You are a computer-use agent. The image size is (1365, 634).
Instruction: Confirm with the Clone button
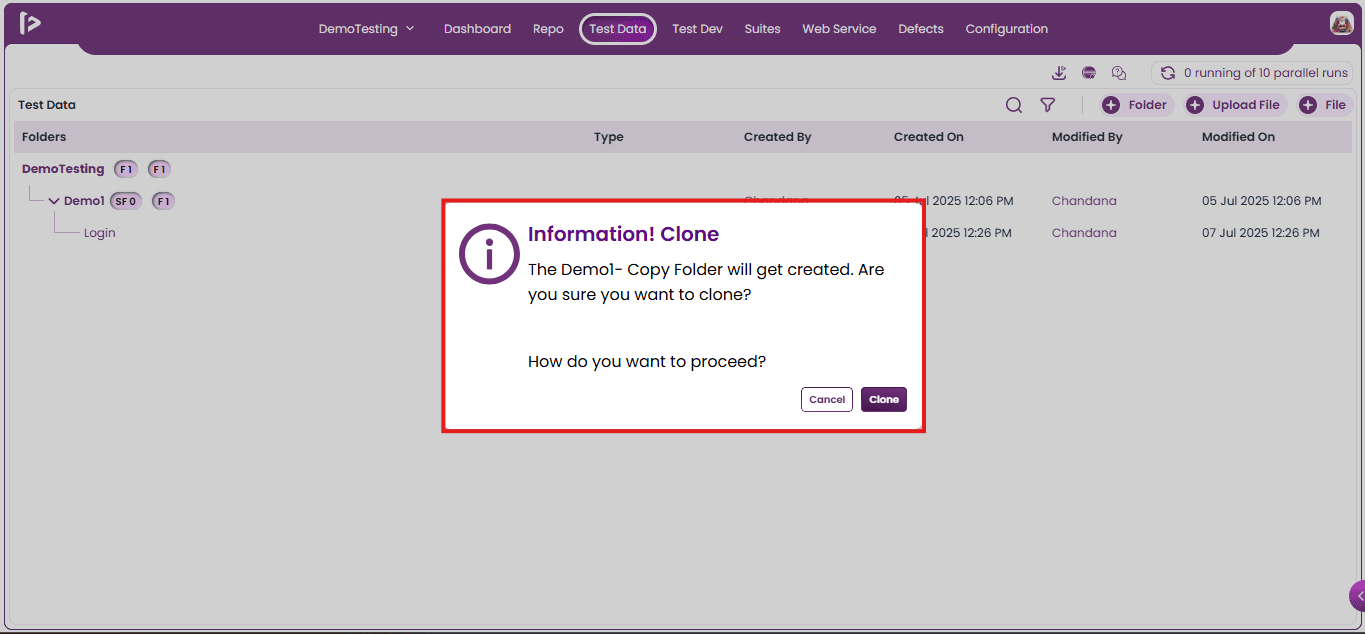tap(884, 399)
